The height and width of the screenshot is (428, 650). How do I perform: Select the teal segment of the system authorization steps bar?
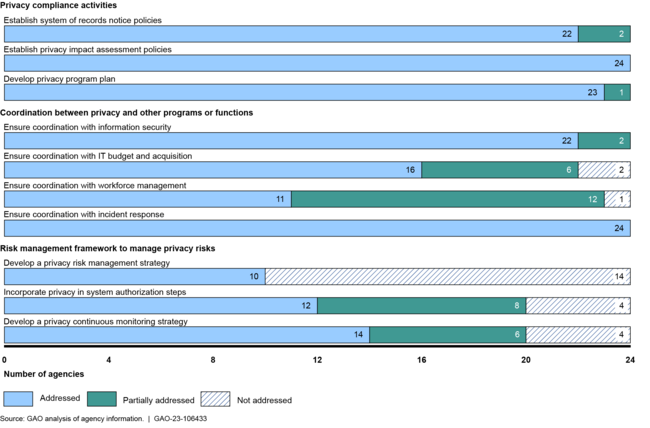pyautogui.click(x=421, y=305)
